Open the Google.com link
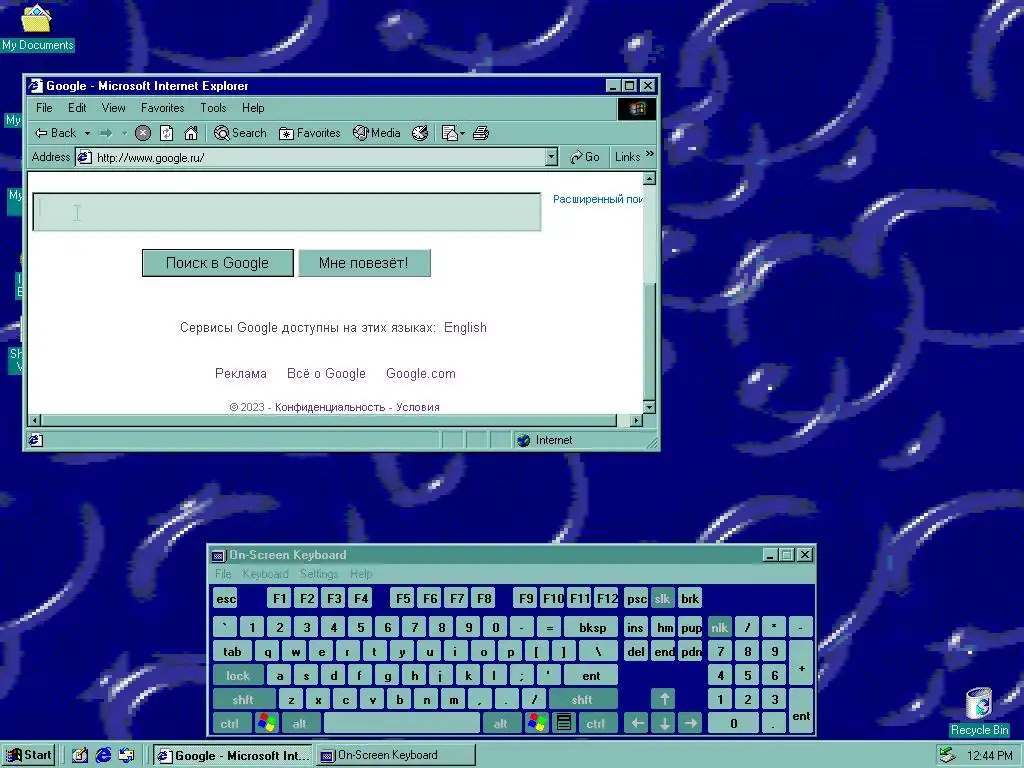This screenshot has height=768, width=1024. pyautogui.click(x=421, y=374)
